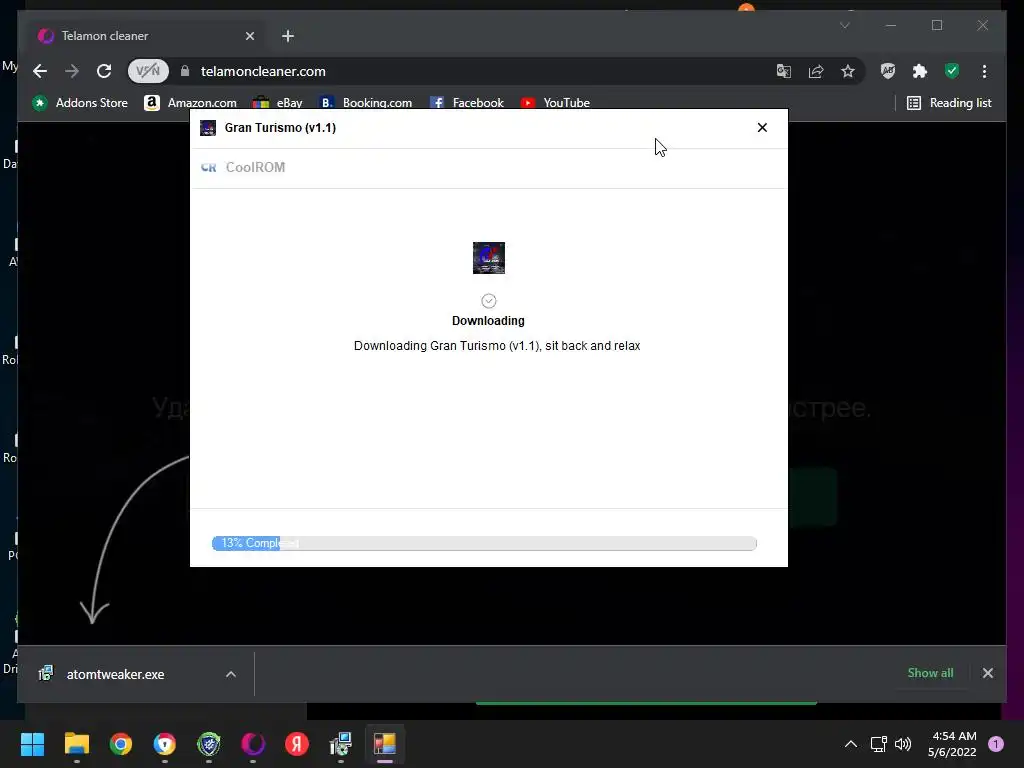Click the Gran Turismo title bar icon
1024x768 pixels.
pos(208,128)
